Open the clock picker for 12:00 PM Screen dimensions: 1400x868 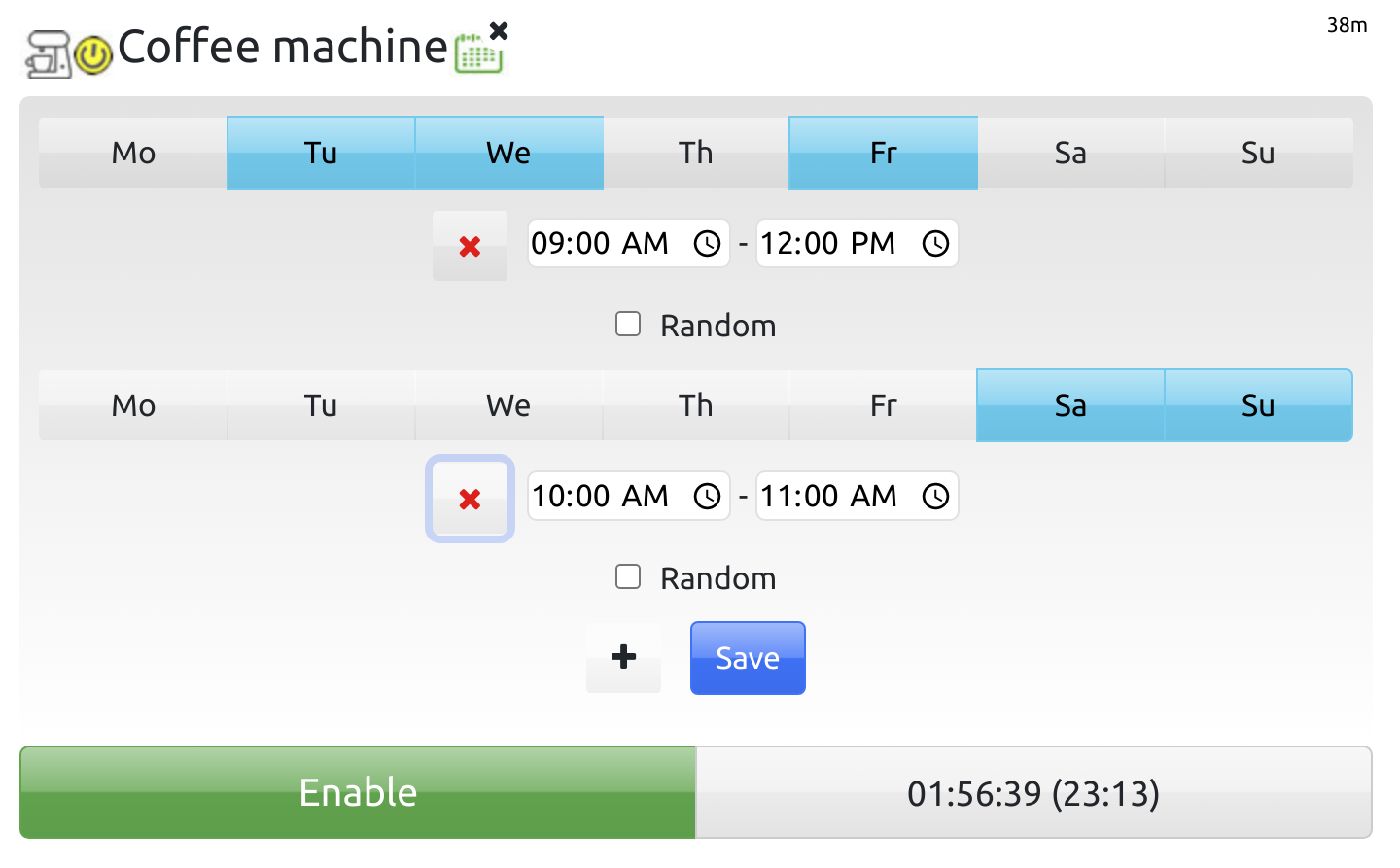coord(935,244)
